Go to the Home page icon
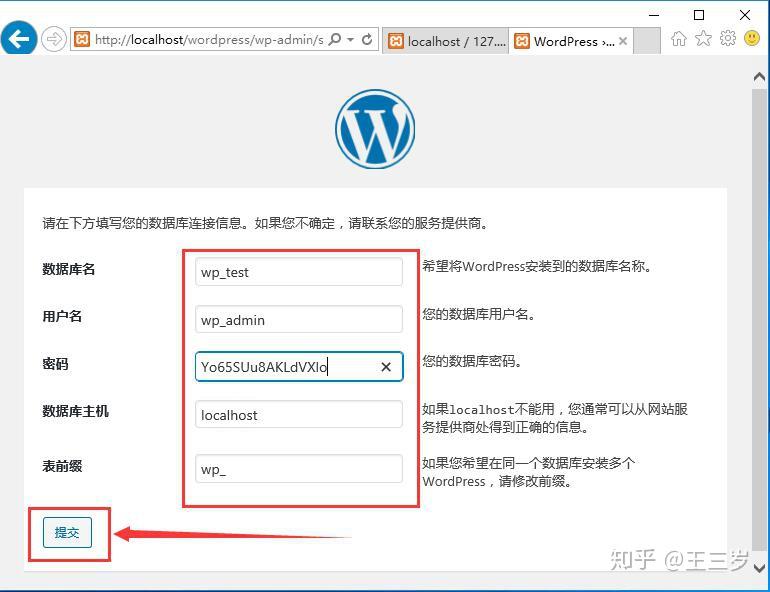 point(679,38)
